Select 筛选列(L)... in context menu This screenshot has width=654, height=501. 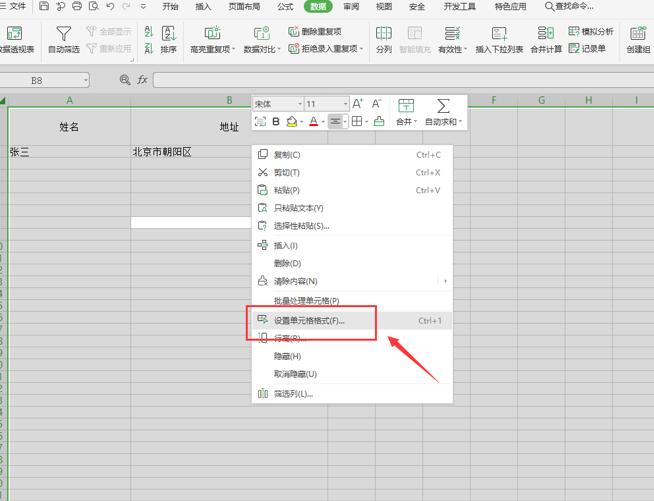point(352,393)
